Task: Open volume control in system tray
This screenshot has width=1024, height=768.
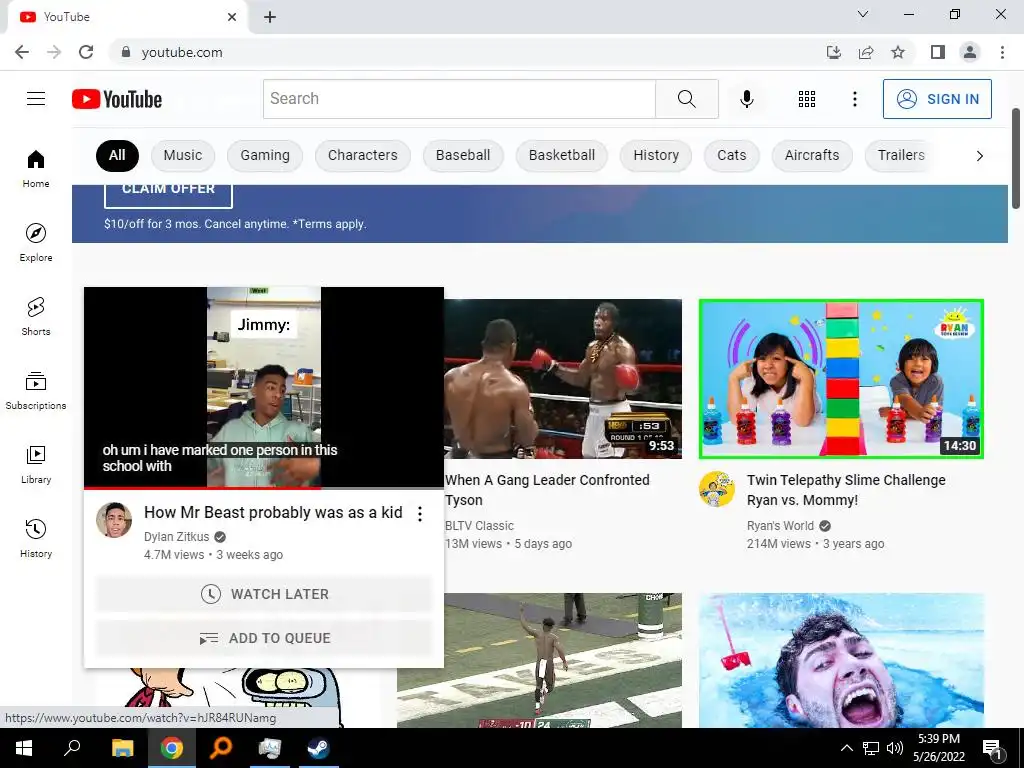Action: pyautogui.click(x=895, y=748)
